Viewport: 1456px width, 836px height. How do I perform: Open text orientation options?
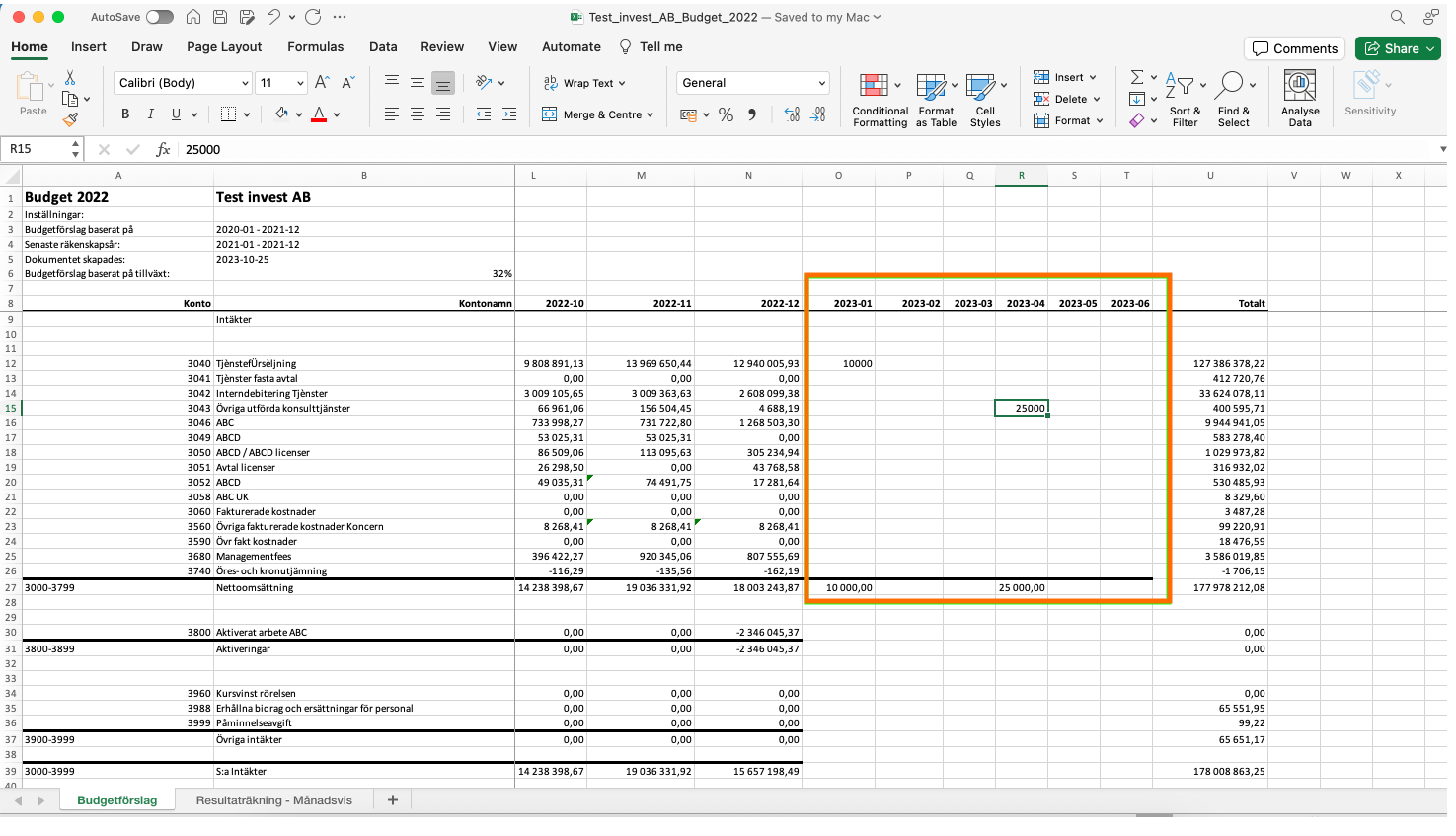point(490,83)
